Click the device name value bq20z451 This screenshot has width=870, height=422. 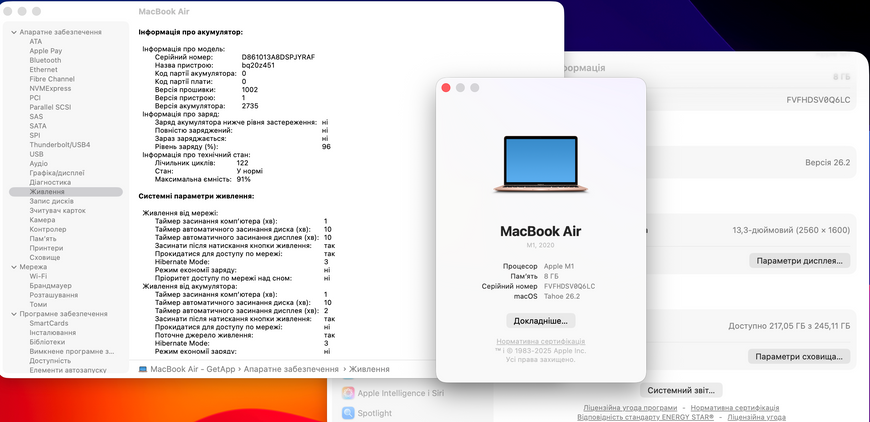[258, 65]
